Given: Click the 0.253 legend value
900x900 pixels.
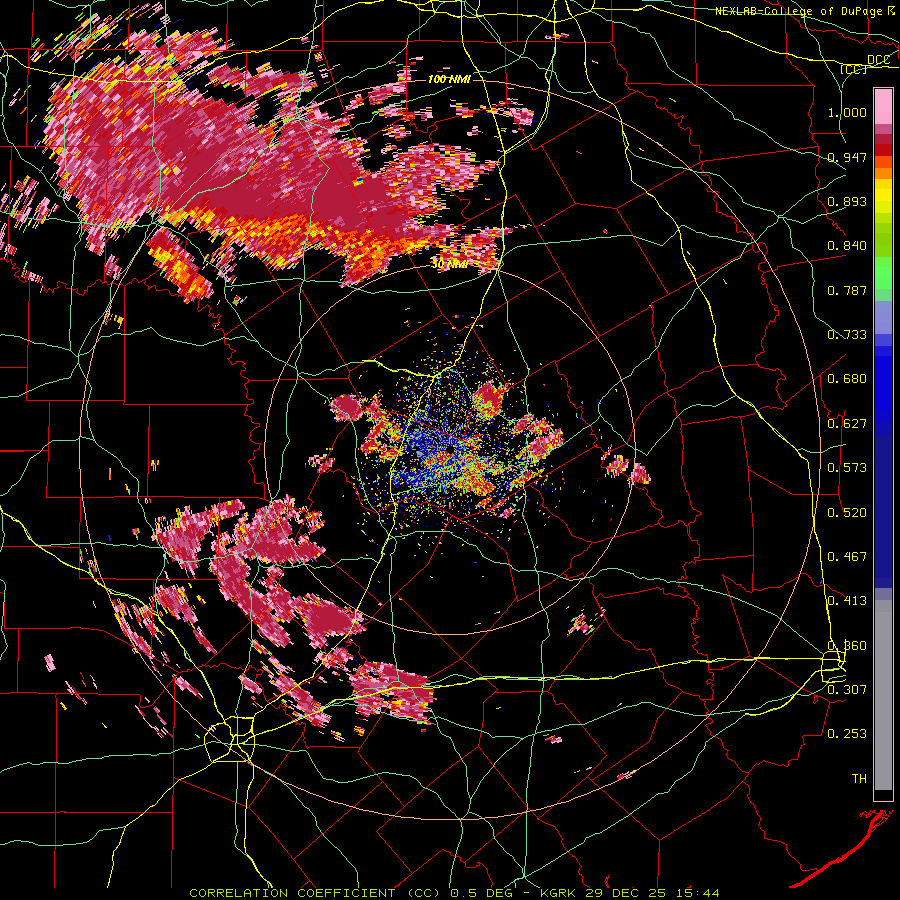Looking at the screenshot, I should tap(847, 734).
